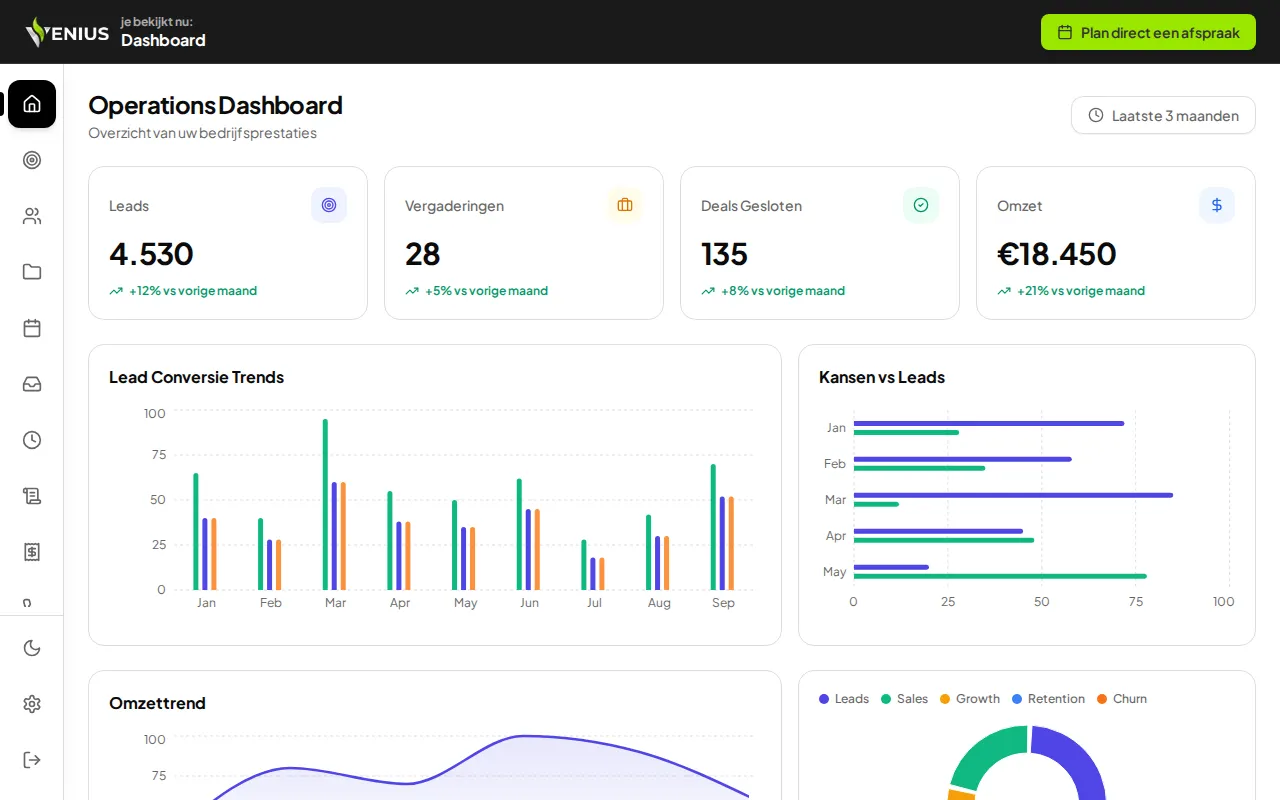Image resolution: width=1280 pixels, height=800 pixels.
Task: Click the target icon on Leads card
Action: pyautogui.click(x=329, y=205)
